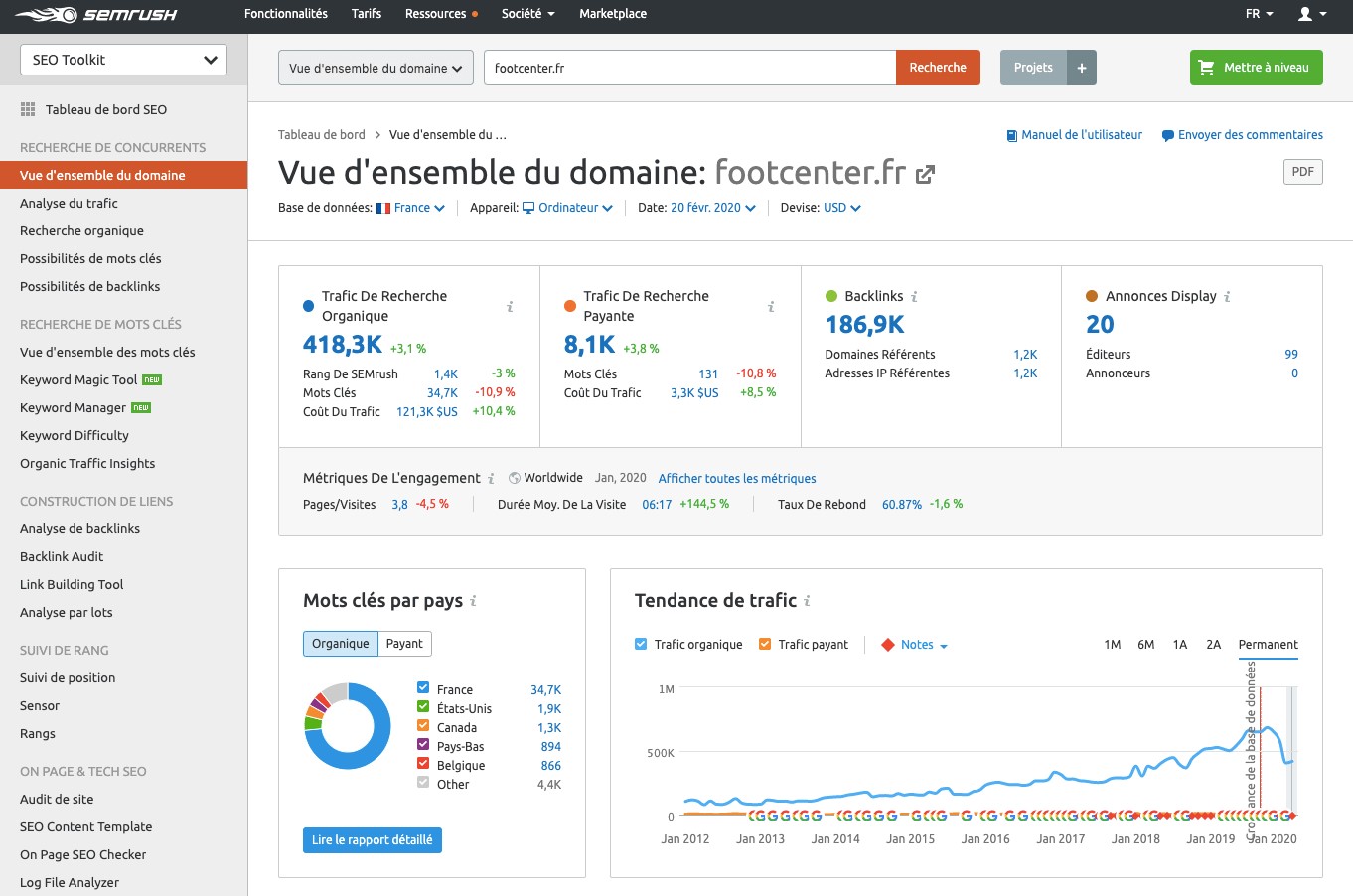
Task: Click the organic traffic value 418,3K
Action: [x=343, y=345]
